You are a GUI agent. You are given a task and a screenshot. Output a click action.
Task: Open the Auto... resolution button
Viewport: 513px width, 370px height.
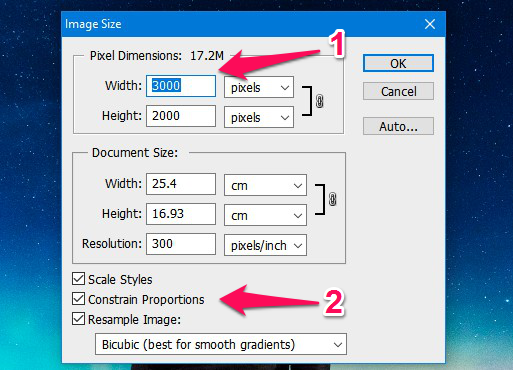tap(398, 126)
